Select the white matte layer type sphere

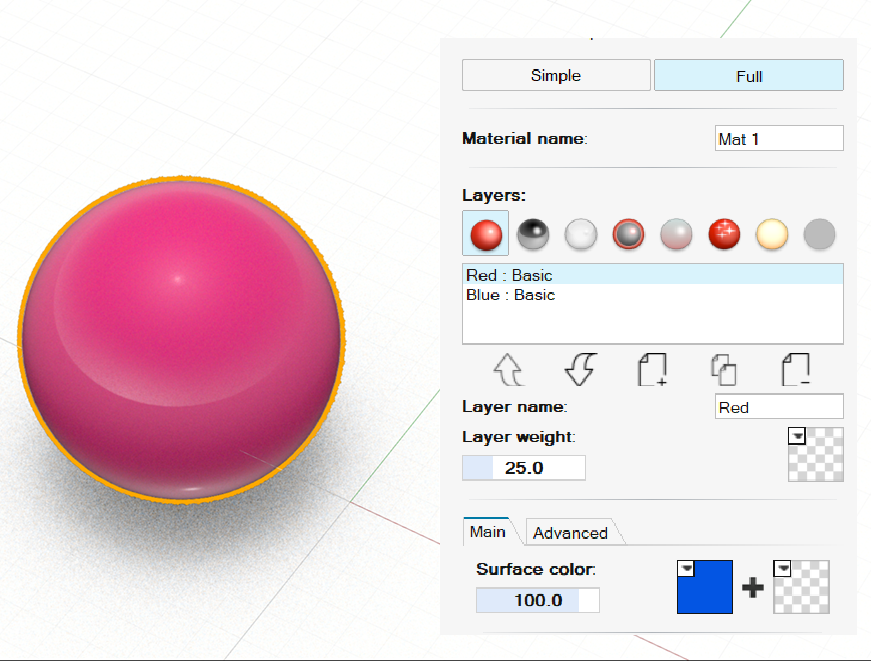click(581, 234)
